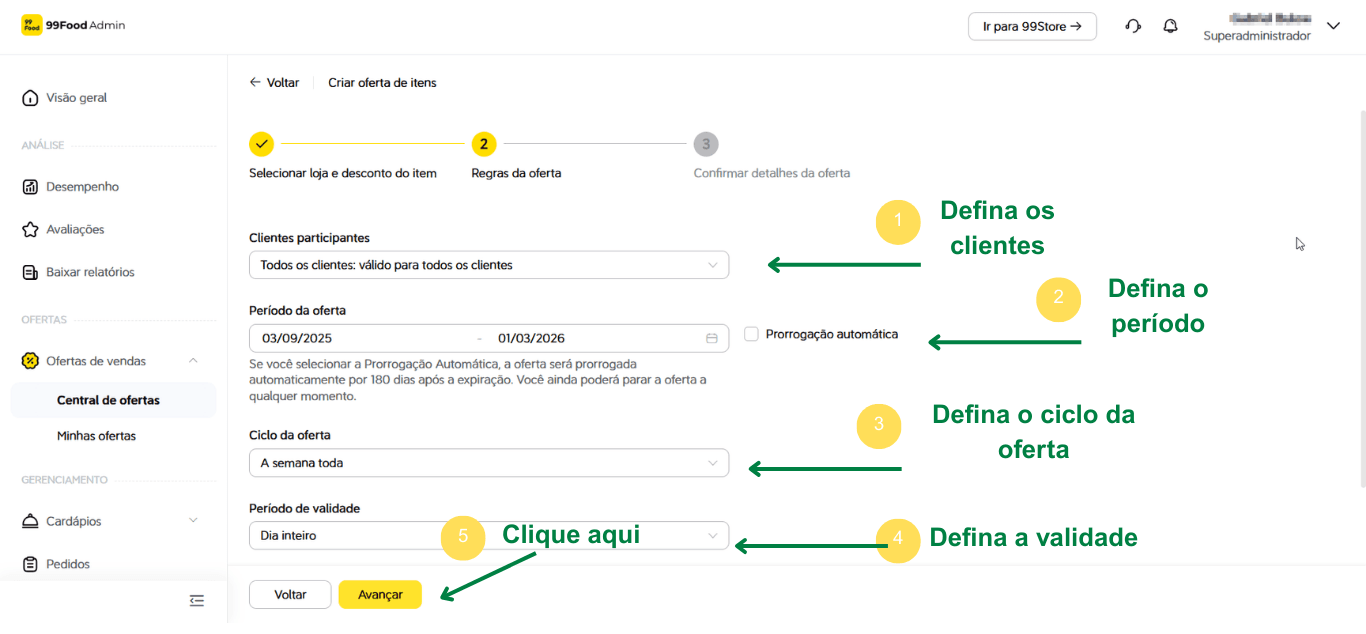
Task: Open Clientes participantes dropdown
Action: [x=488, y=265]
